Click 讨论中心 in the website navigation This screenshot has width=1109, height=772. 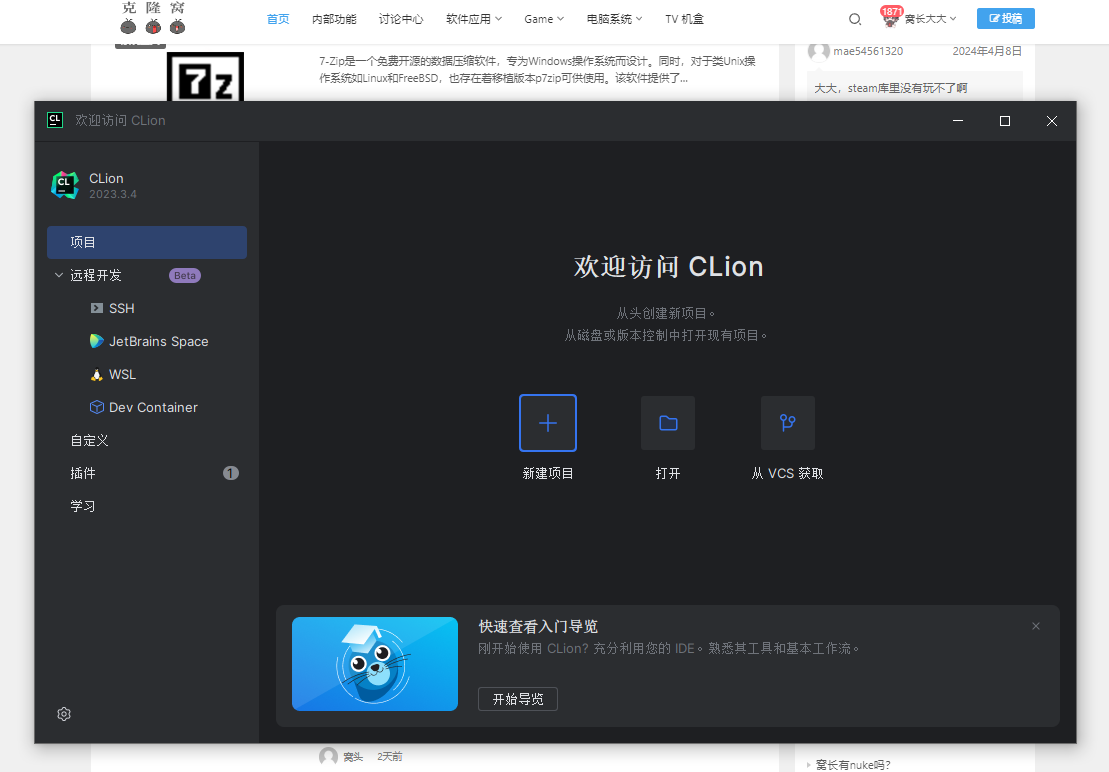(401, 19)
